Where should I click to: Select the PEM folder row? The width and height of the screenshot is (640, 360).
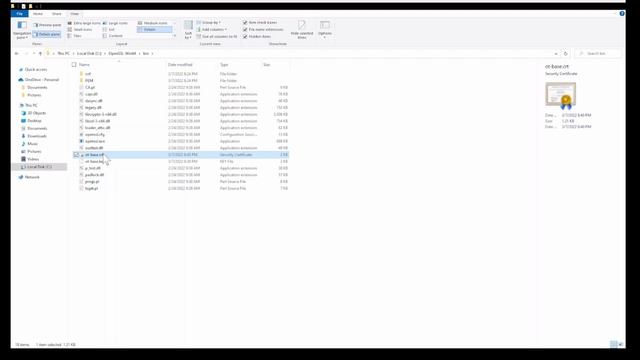[x=180, y=81]
